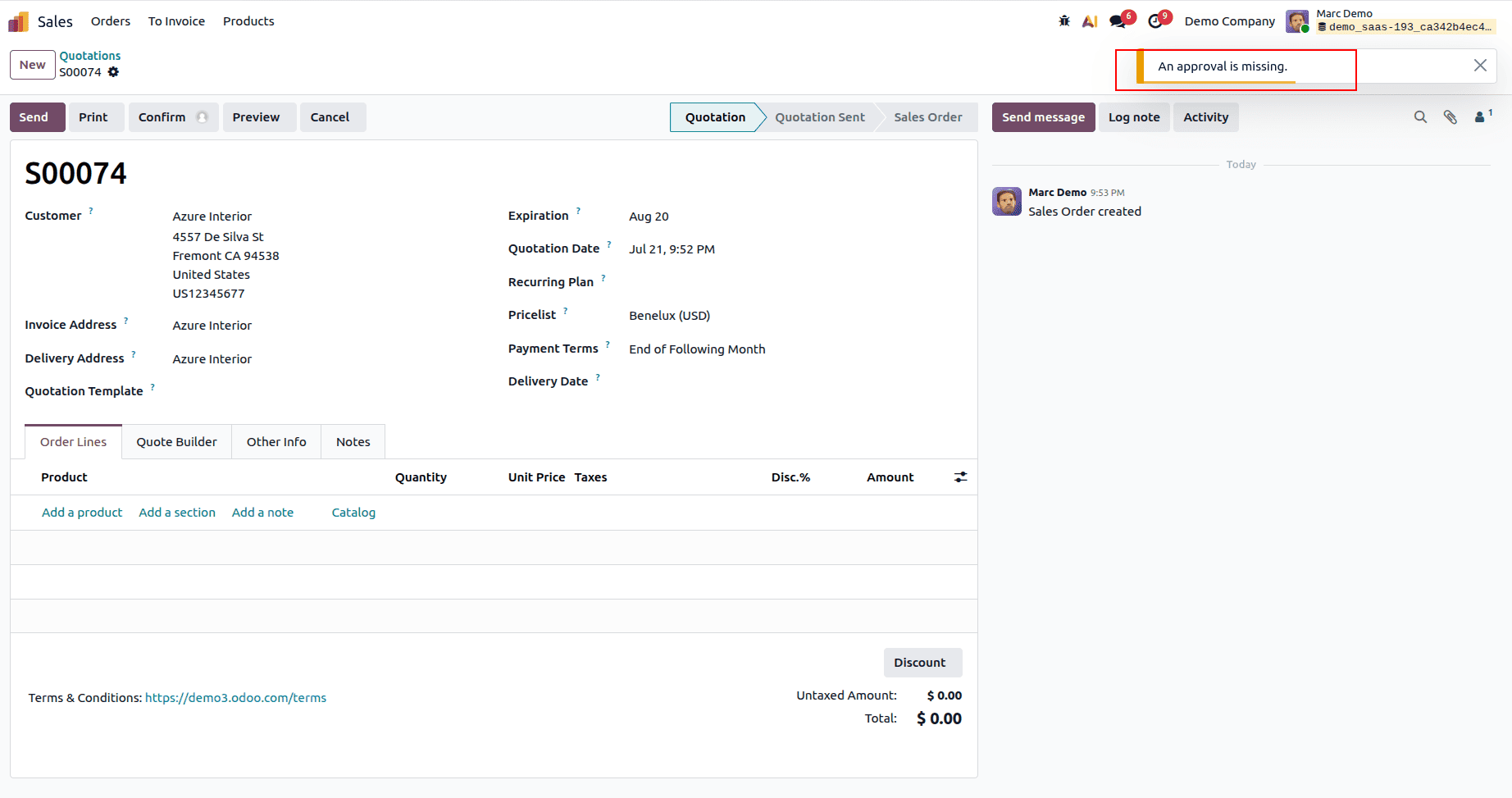
Task: Open attachments paperclip icon
Action: pos(1451,117)
